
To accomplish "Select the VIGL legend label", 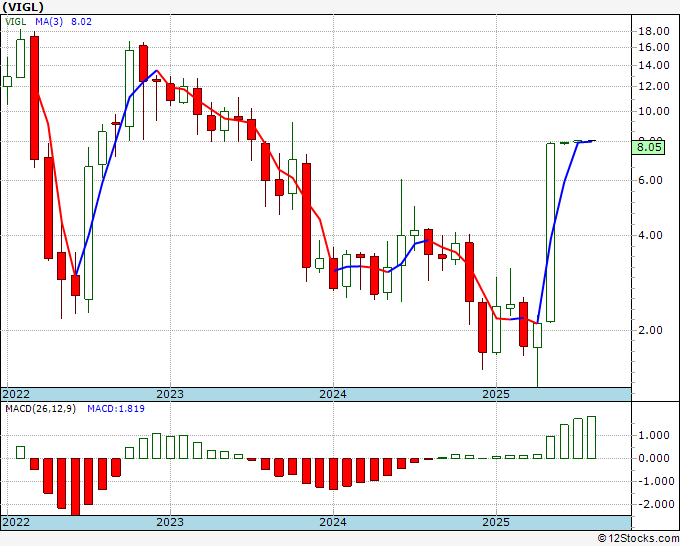I will click(16, 21).
